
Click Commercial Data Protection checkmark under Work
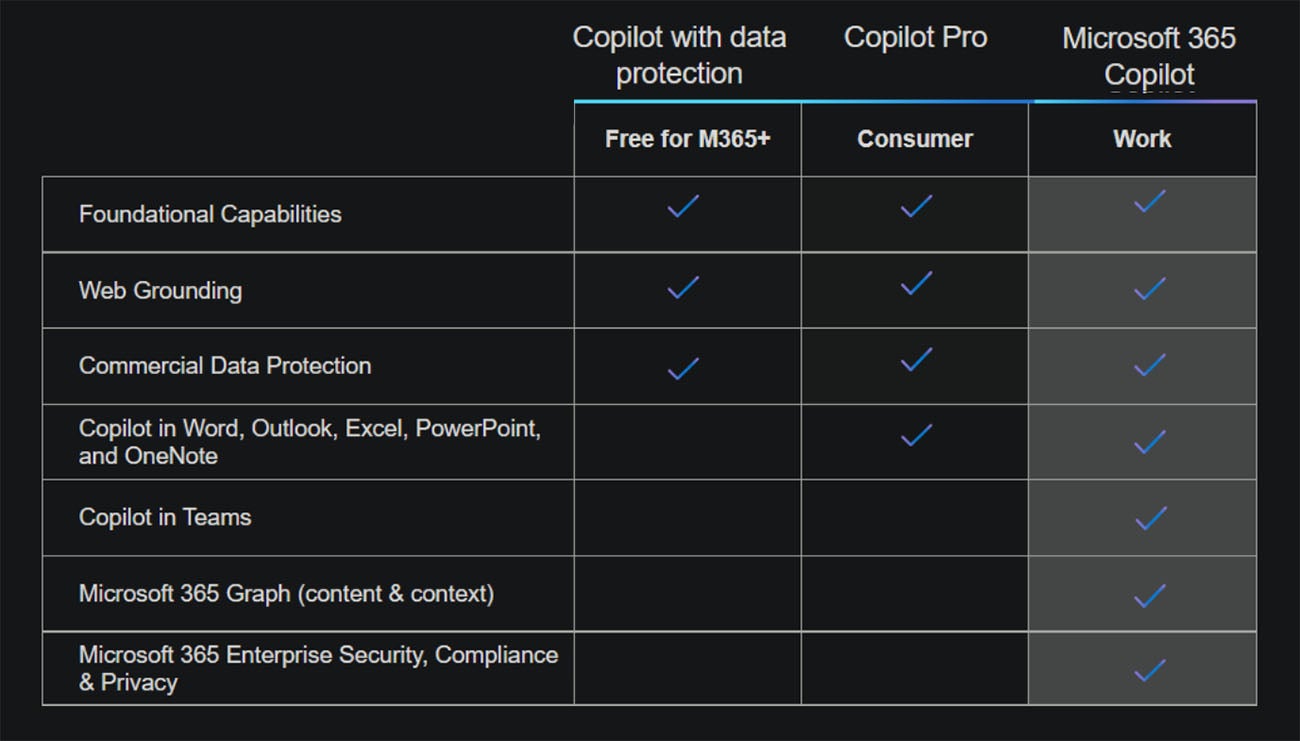pos(1149,365)
